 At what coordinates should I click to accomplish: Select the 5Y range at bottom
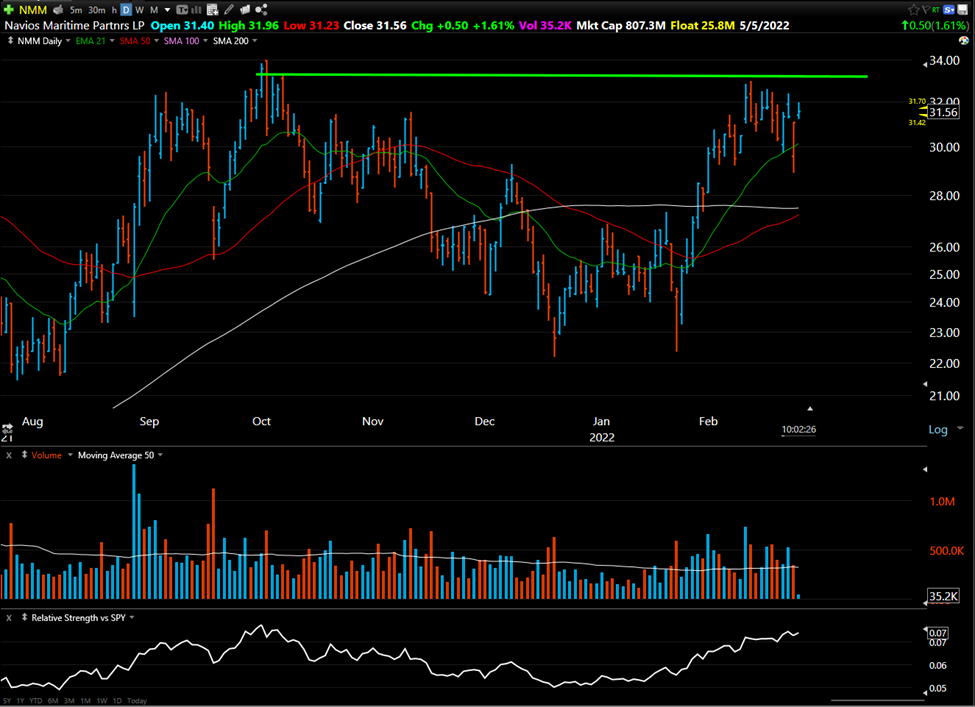click(x=6, y=701)
